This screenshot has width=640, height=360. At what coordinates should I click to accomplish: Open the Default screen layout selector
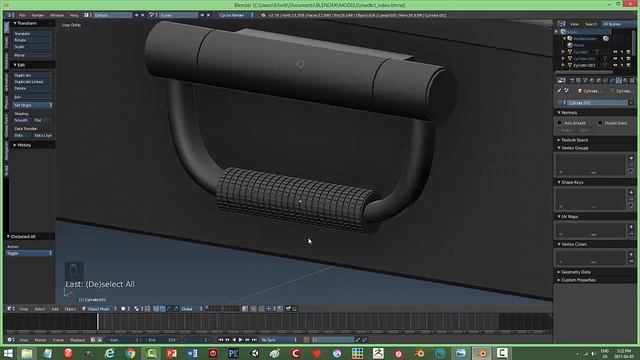click(112, 15)
